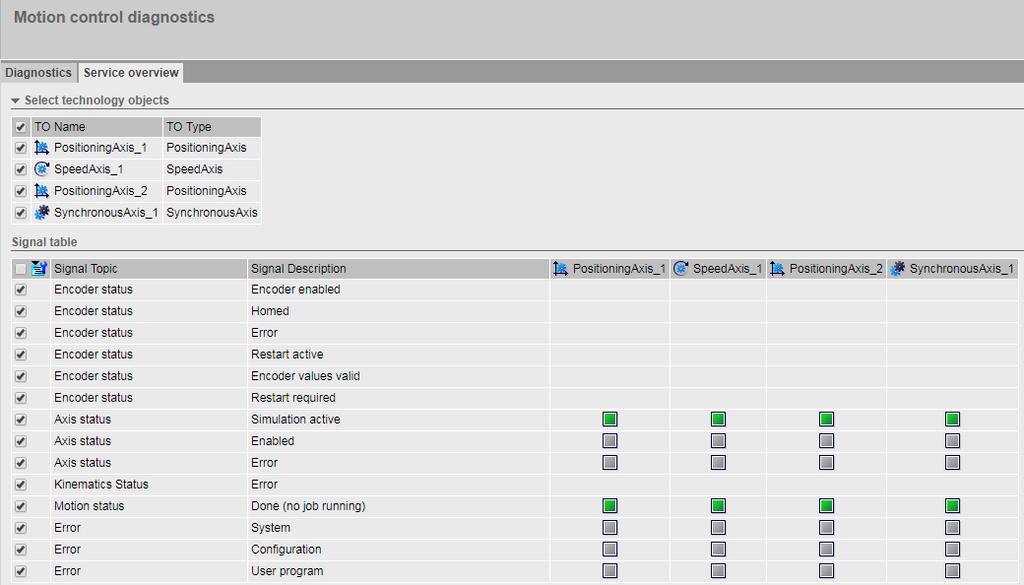Click the green Done indicator for PositioningAxis_2
1024x585 pixels.
tap(826, 505)
